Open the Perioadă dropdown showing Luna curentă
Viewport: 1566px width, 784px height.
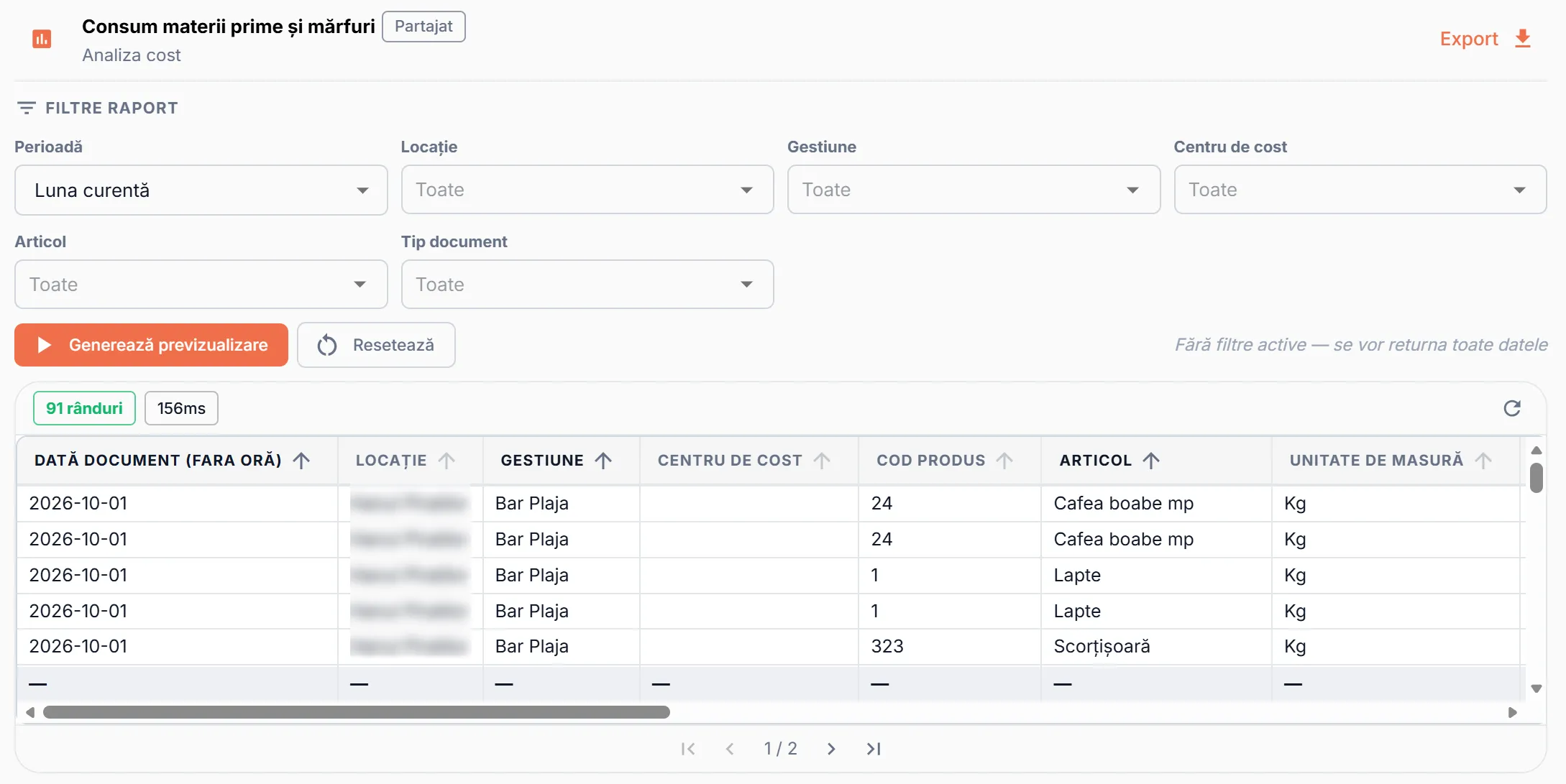[201, 190]
